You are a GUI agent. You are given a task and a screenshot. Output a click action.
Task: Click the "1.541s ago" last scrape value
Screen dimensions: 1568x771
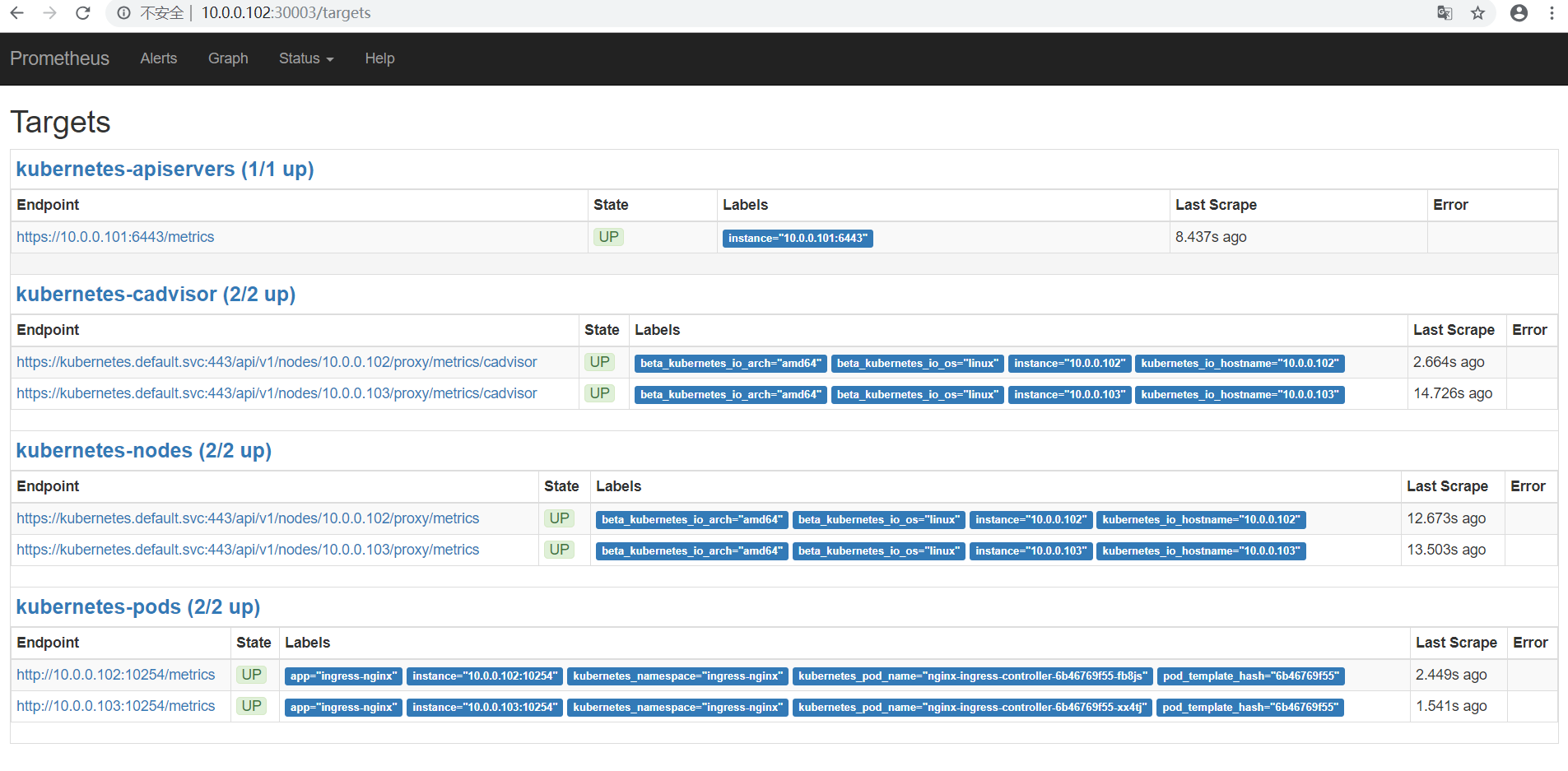tap(1451, 706)
